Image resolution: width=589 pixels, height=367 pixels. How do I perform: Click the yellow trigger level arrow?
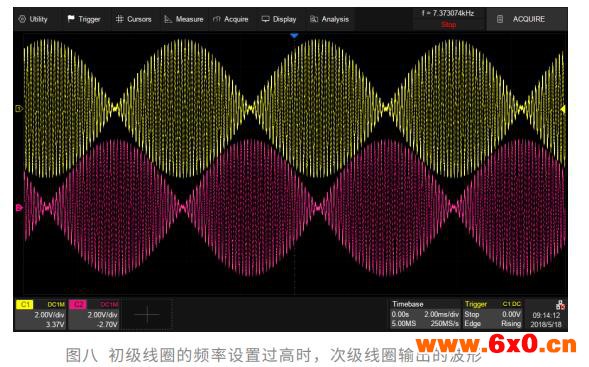(x=563, y=109)
